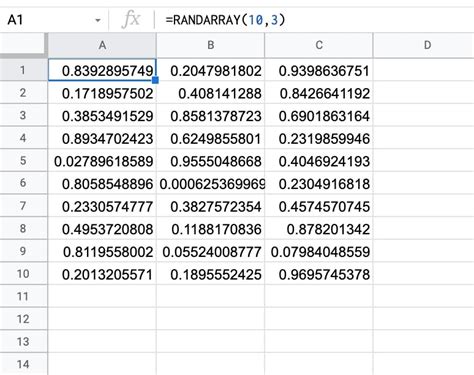474x375 pixels.
Task: Select cell containing 0.6901863164
Action: 319,115
